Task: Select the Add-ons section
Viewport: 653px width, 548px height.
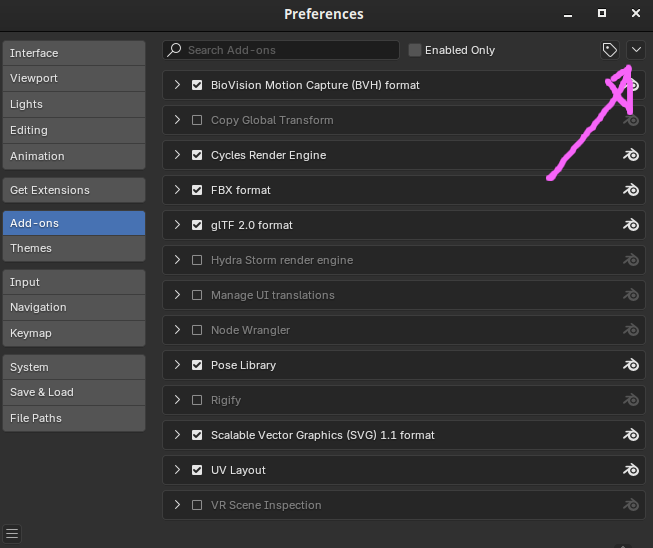Action: 74,223
